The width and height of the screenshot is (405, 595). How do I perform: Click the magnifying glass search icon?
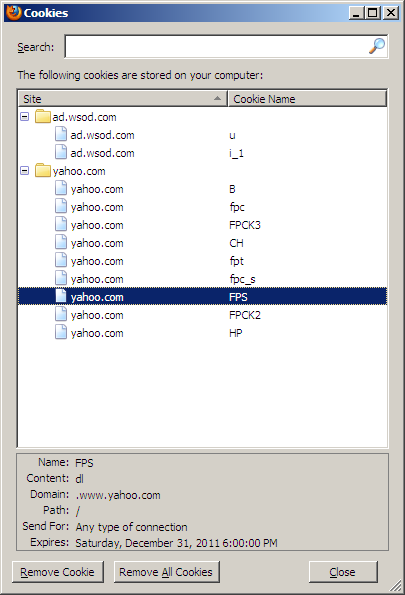point(377,46)
